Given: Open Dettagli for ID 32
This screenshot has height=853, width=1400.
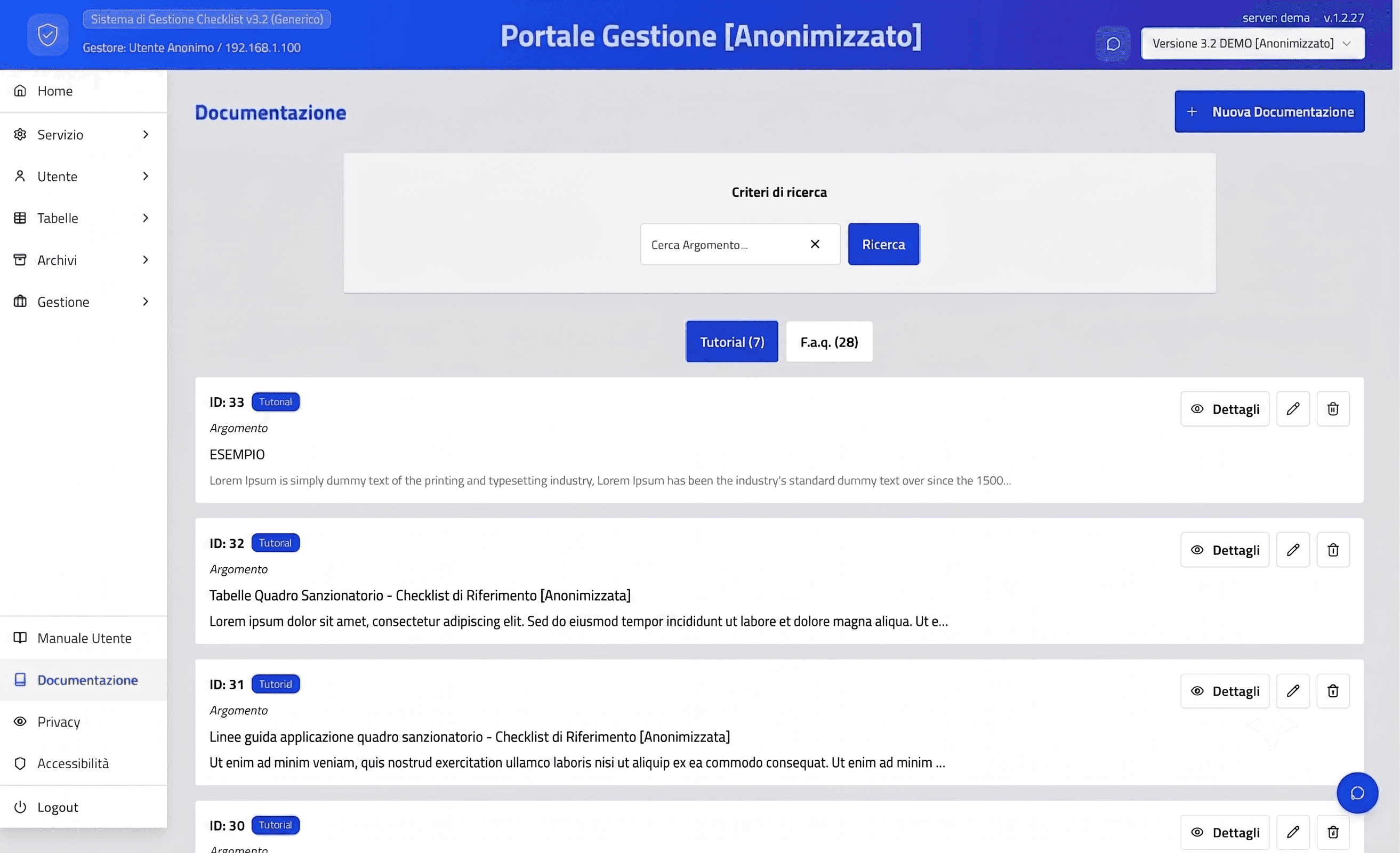Looking at the screenshot, I should pyautogui.click(x=1225, y=550).
